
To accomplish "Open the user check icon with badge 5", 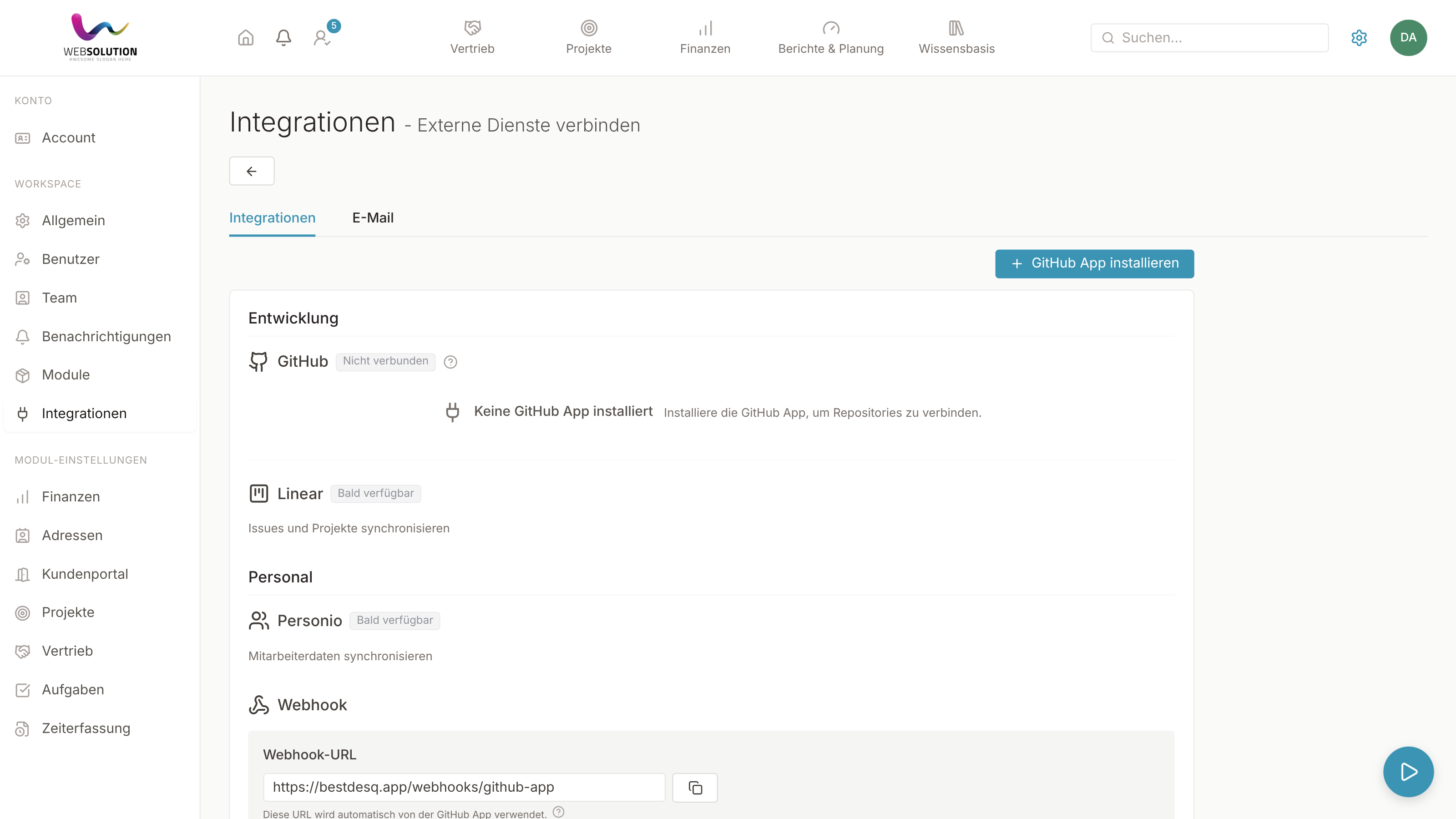I will click(322, 38).
